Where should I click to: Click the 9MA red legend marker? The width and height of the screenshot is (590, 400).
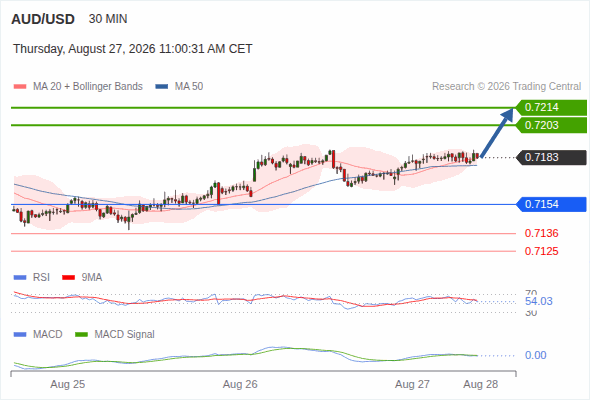click(x=68, y=278)
